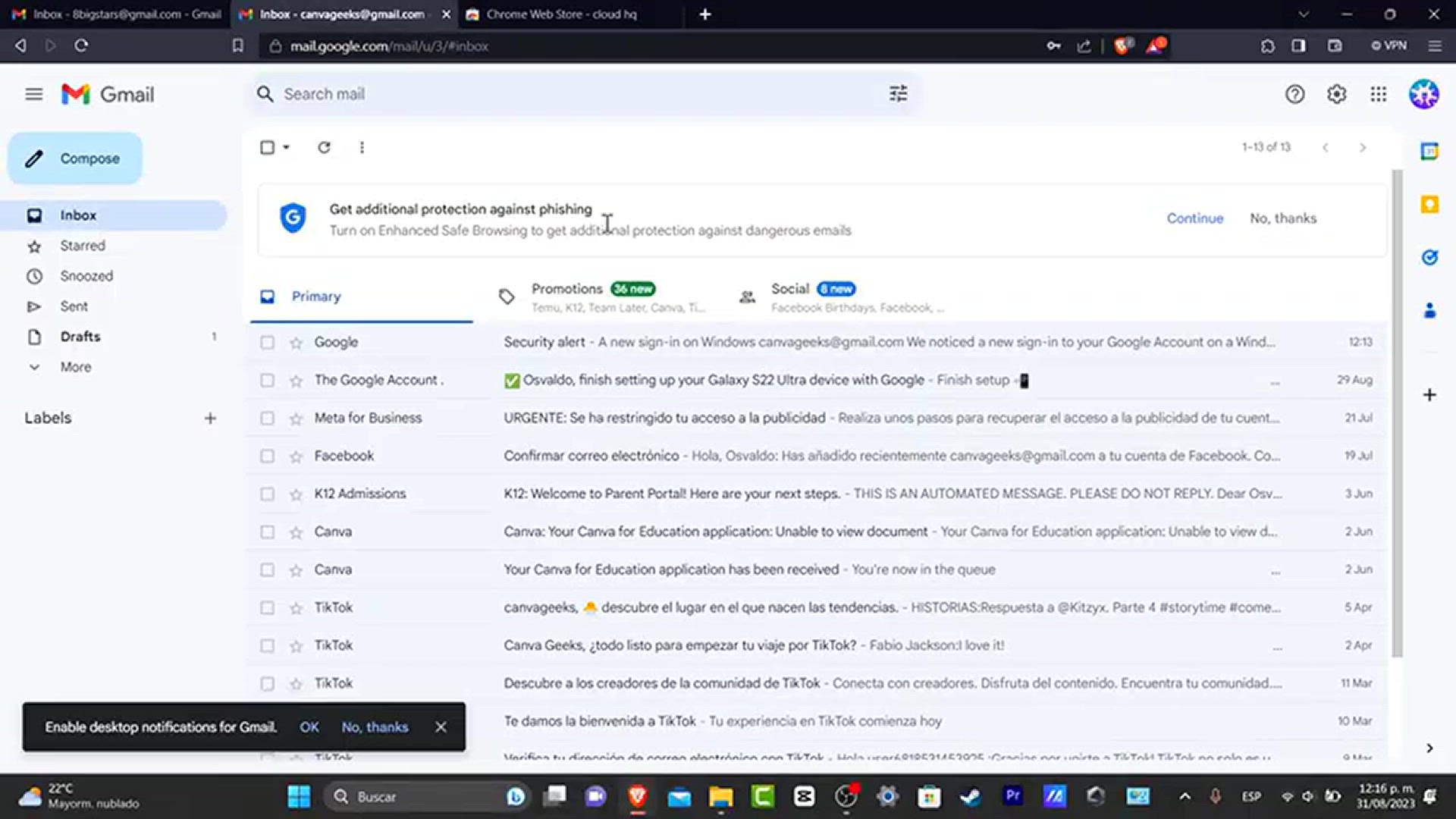Show search options filter icon
This screenshot has height=819, width=1456.
coord(898,94)
